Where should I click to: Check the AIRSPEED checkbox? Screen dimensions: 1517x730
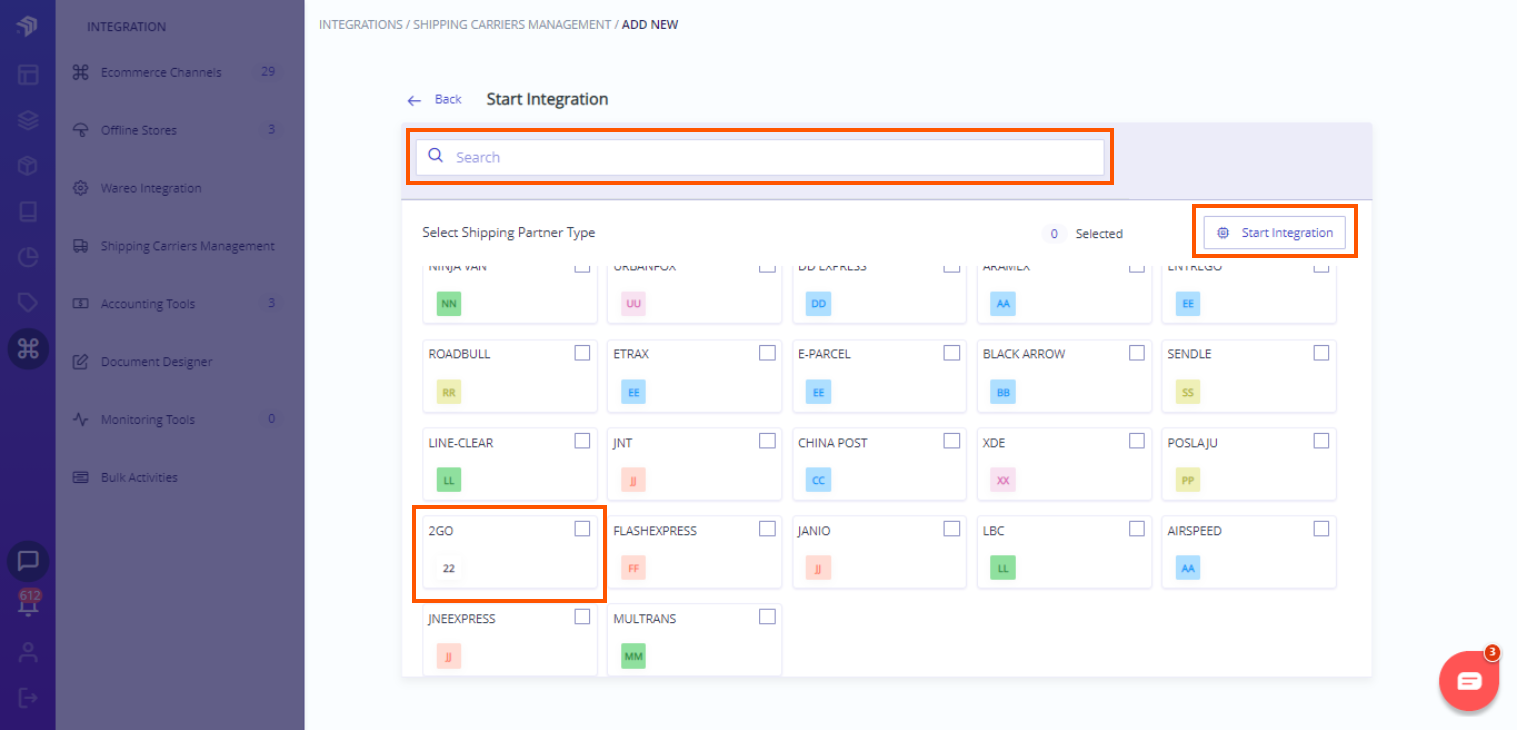click(1321, 529)
